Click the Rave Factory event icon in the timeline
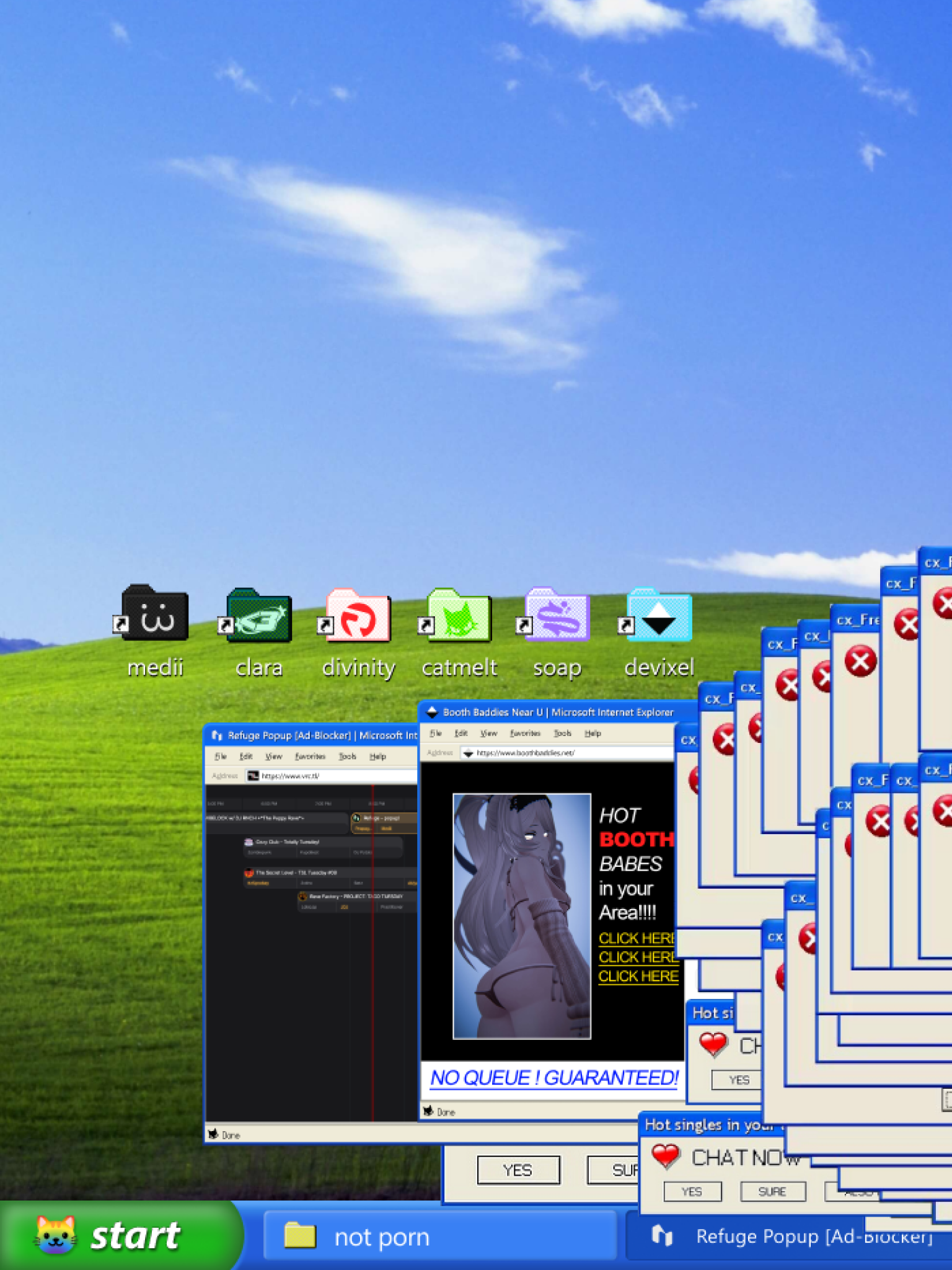 tap(302, 896)
